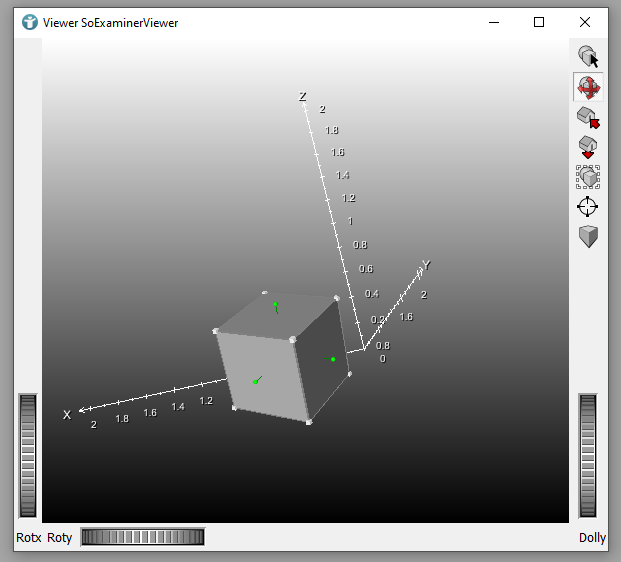Click the green point on cube's front face
621x562 pixels.
tap(256, 381)
